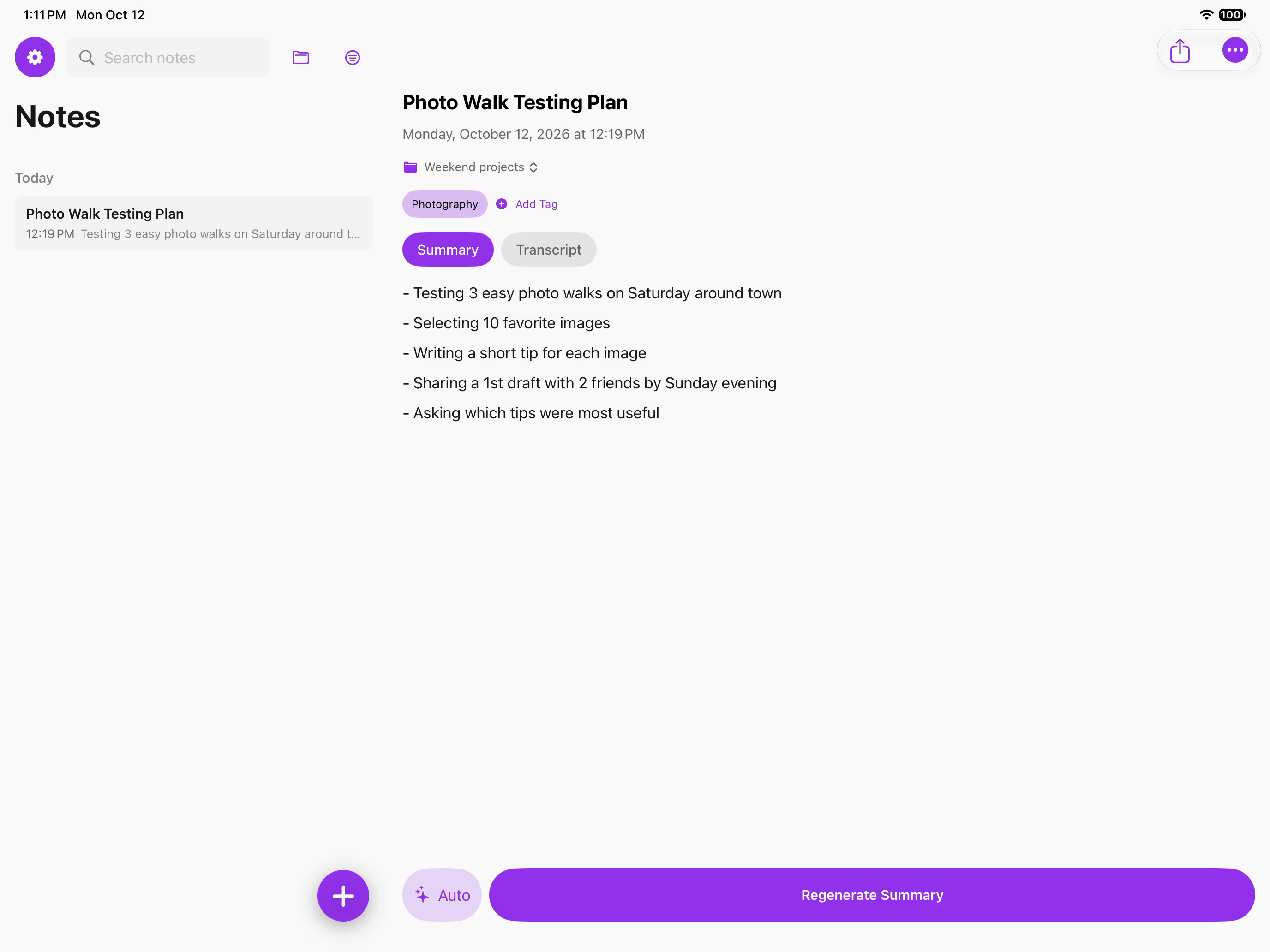
Task: Expand the Weekend projects folder selector
Action: click(470, 167)
